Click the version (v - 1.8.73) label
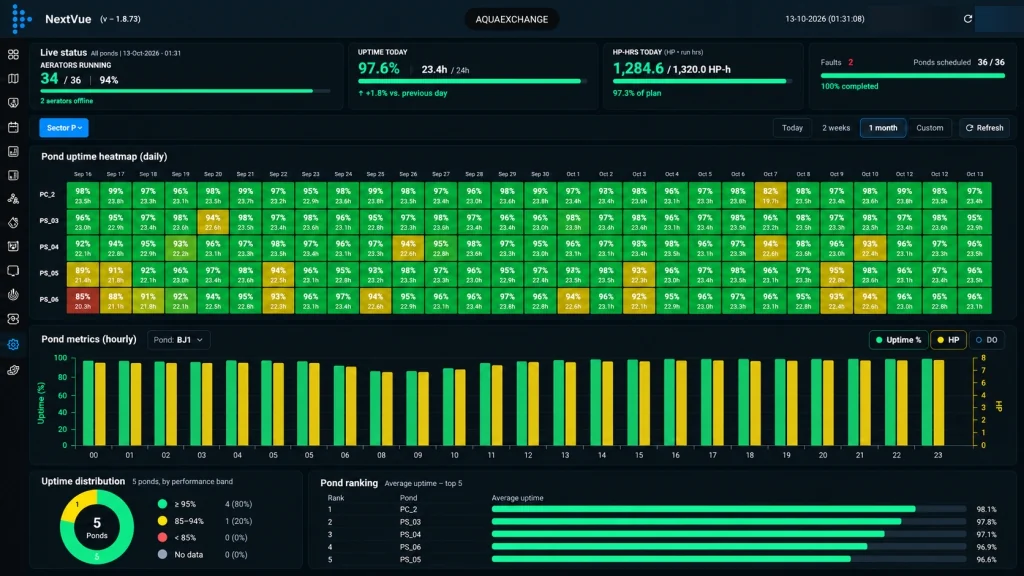The image size is (1024, 576). coord(120,19)
